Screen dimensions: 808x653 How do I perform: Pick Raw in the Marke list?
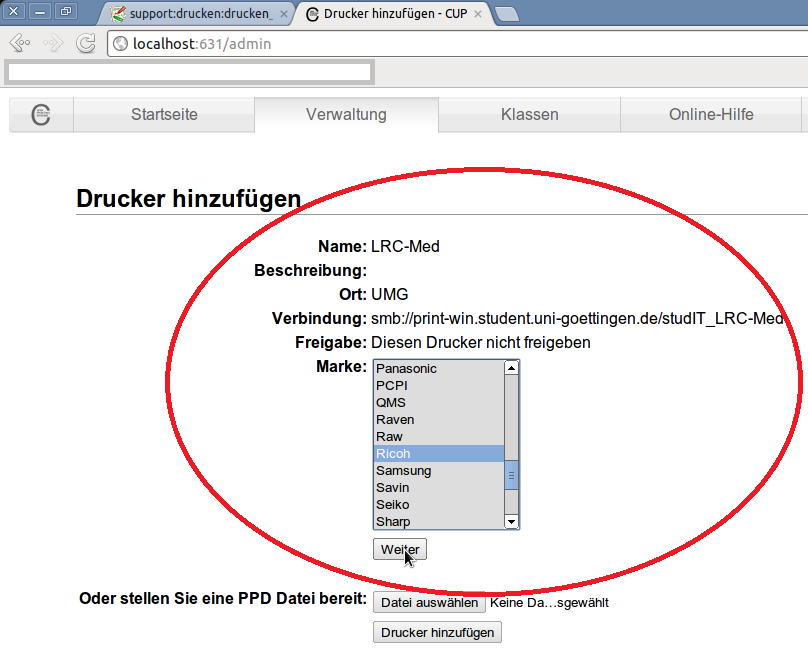(x=439, y=437)
